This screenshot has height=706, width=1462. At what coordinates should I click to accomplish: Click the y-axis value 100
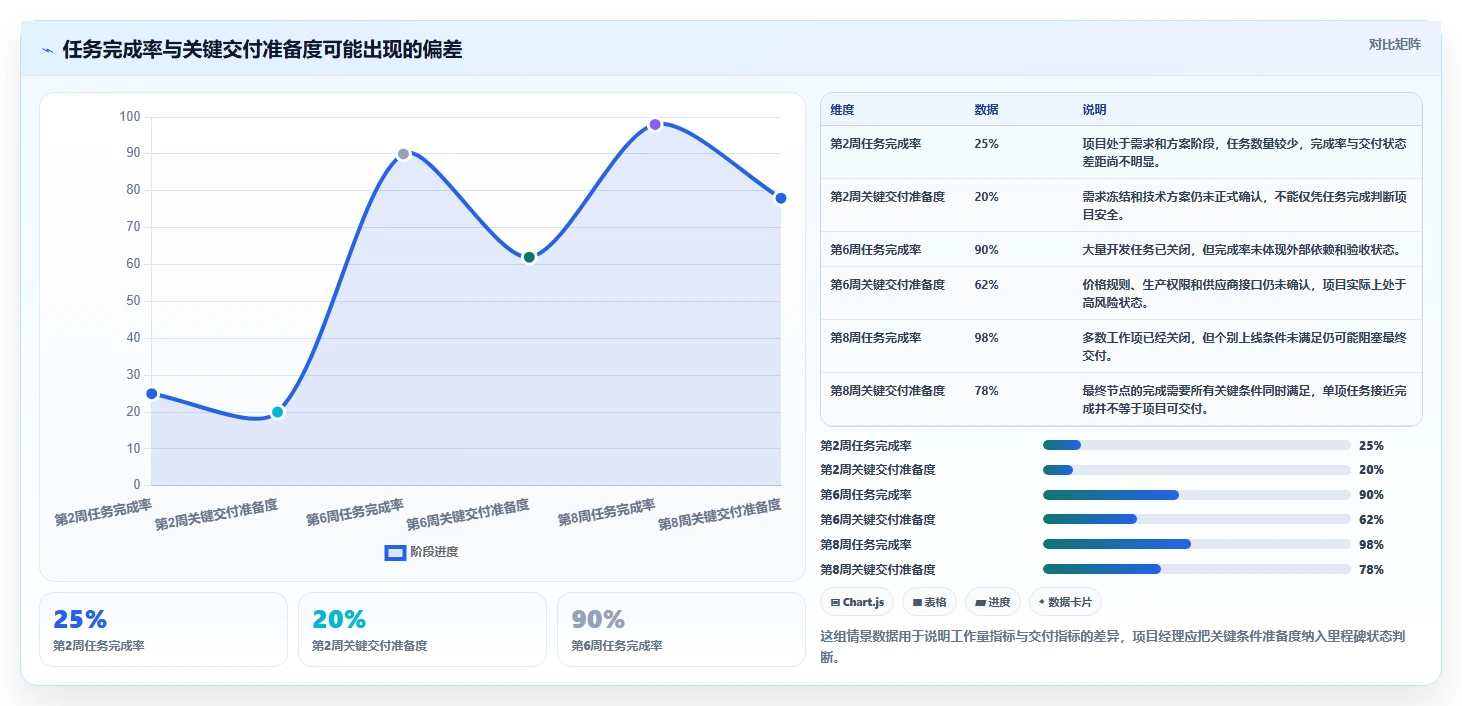130,117
